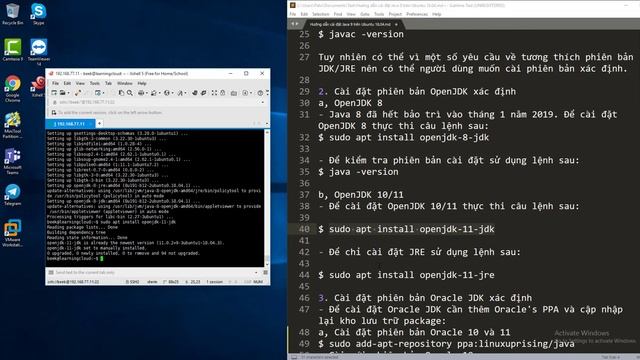Expand Print dropdown arrow in Xshell toolbar

click(x=147, y=93)
